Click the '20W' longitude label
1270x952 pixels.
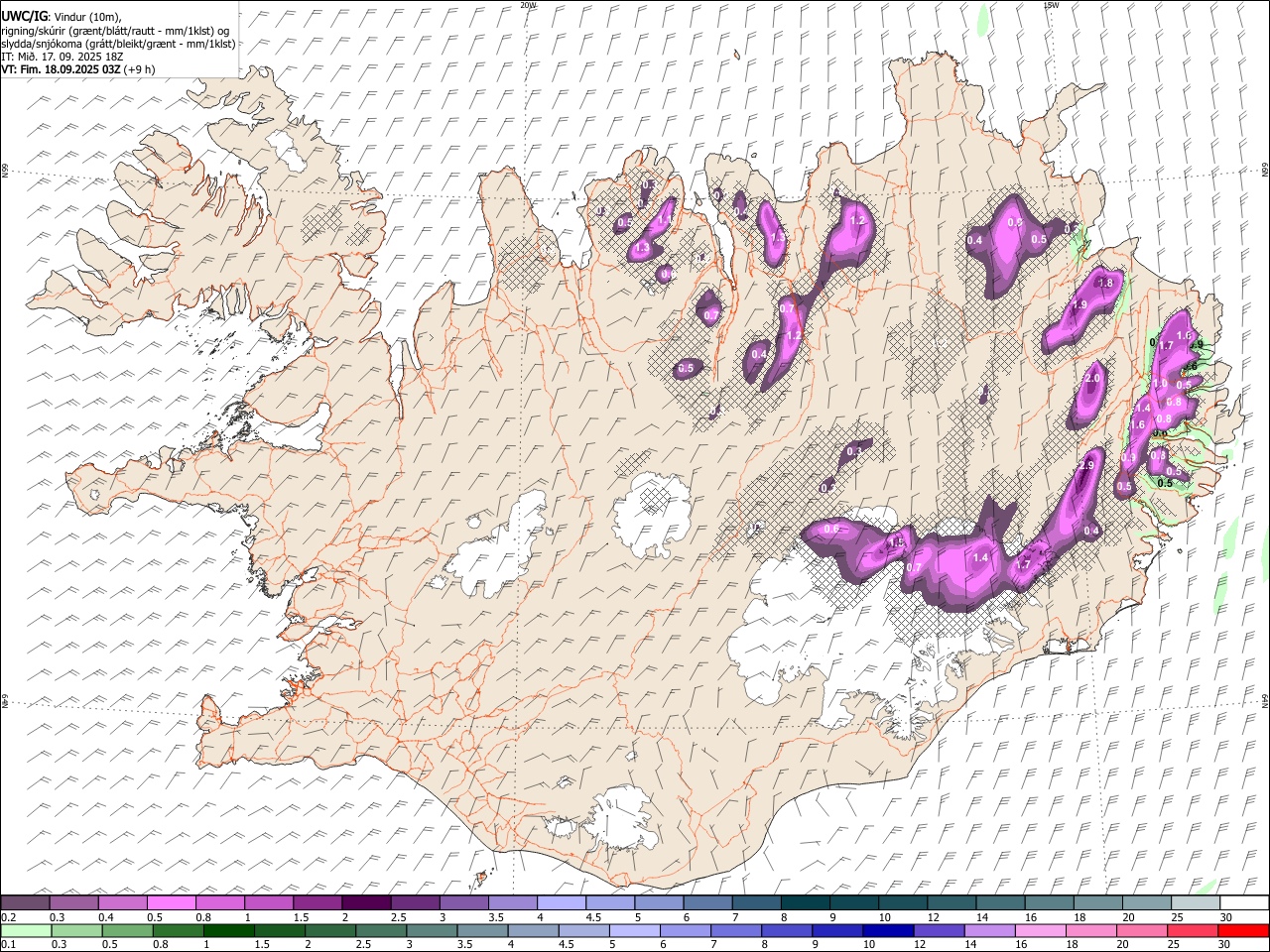coord(528,5)
